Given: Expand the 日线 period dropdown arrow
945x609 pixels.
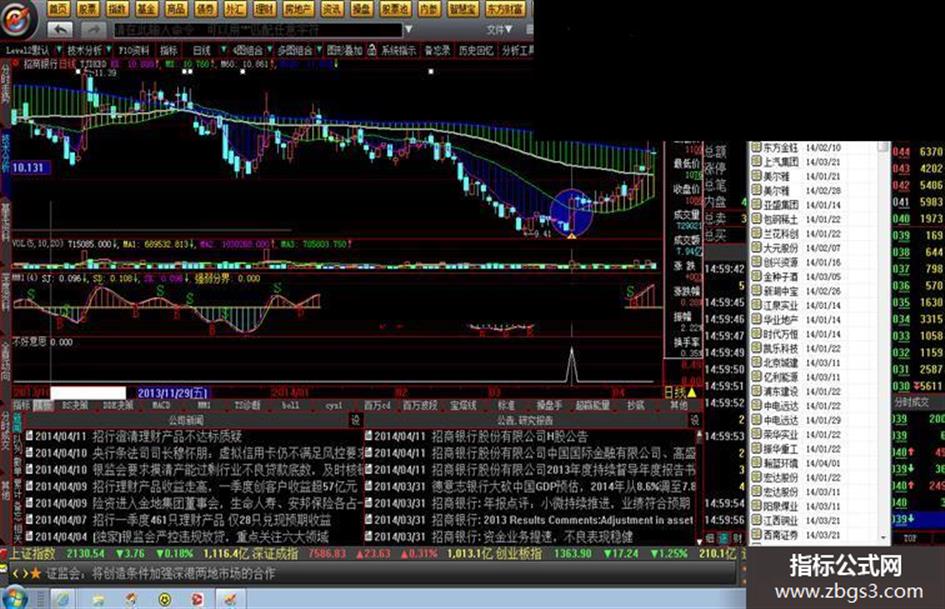Looking at the screenshot, I should (224, 50).
